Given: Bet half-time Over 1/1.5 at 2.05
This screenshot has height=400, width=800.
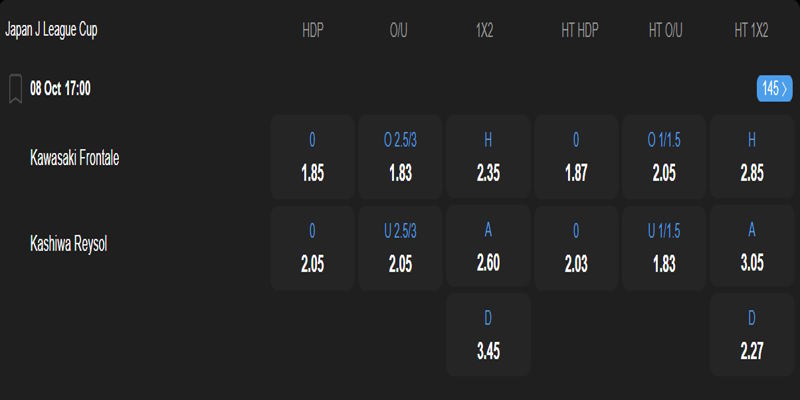Looking at the screenshot, I should click(664, 157).
